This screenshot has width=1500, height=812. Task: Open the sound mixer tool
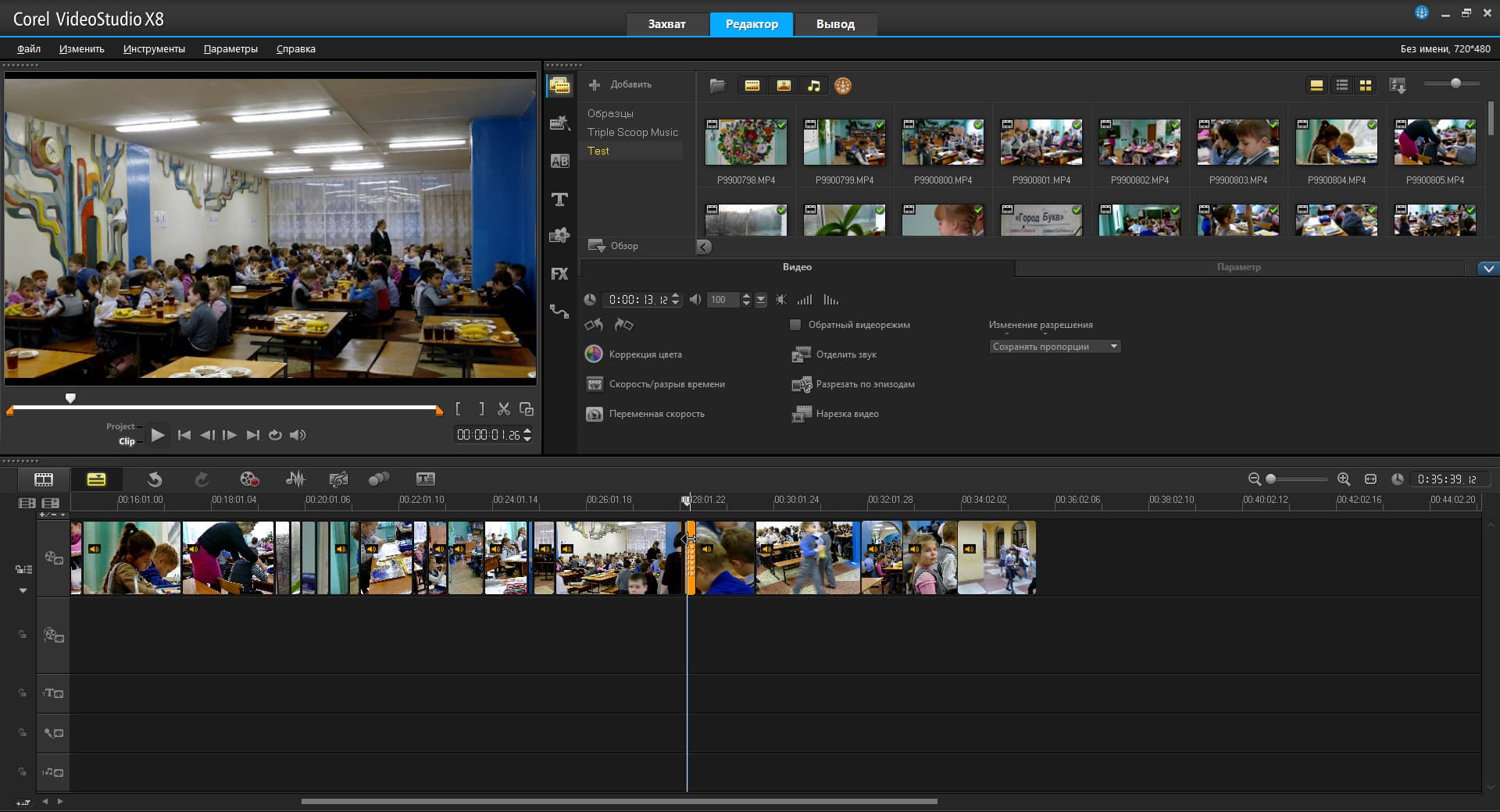tap(295, 479)
